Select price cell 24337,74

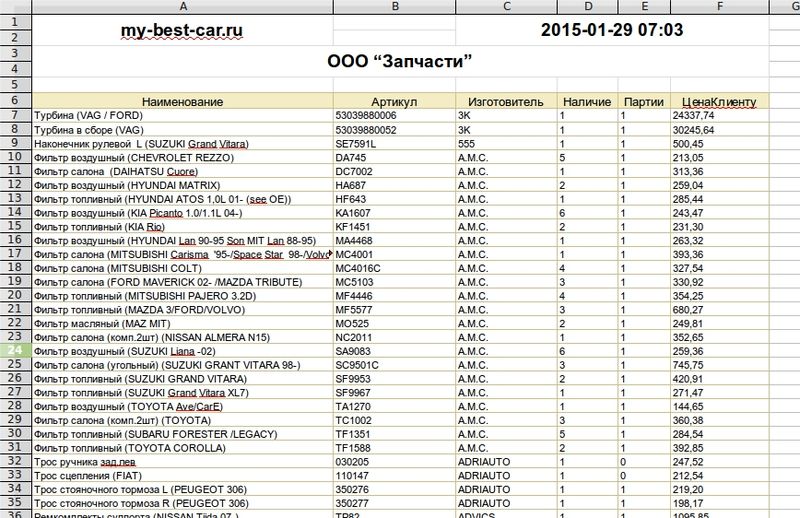[x=719, y=115]
